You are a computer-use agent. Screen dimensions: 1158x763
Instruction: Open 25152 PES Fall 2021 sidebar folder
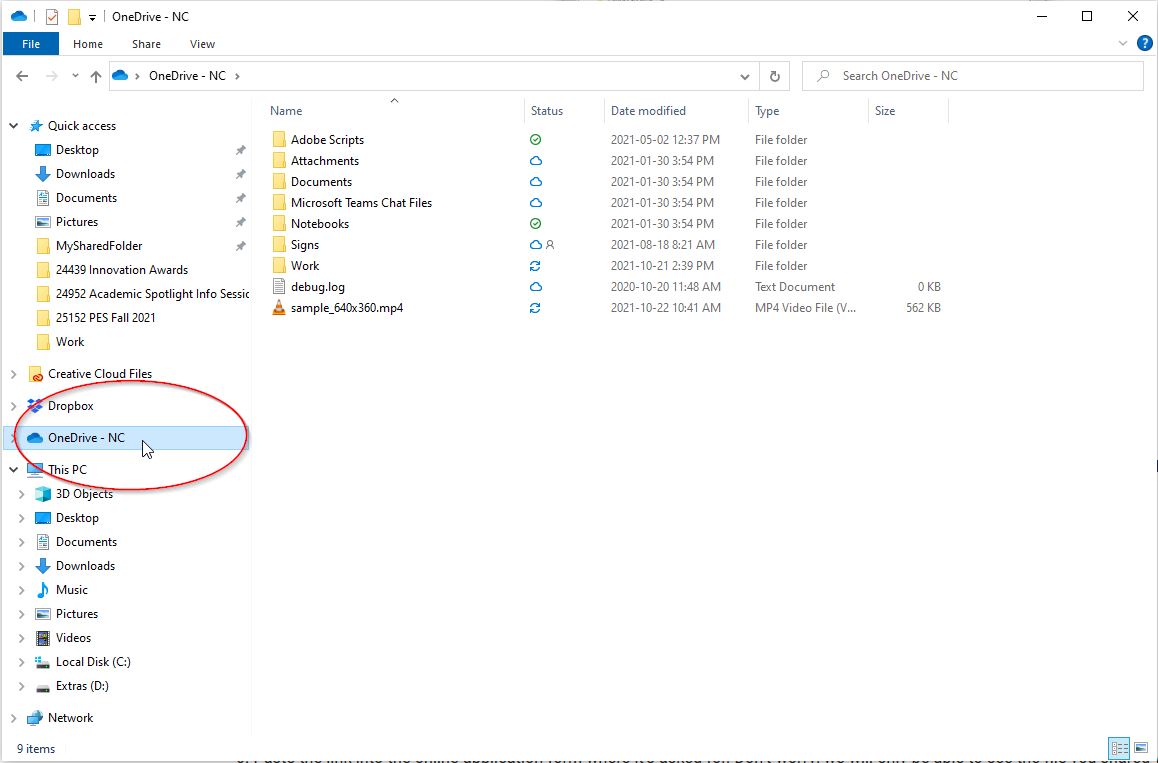pyautogui.click(x=106, y=318)
